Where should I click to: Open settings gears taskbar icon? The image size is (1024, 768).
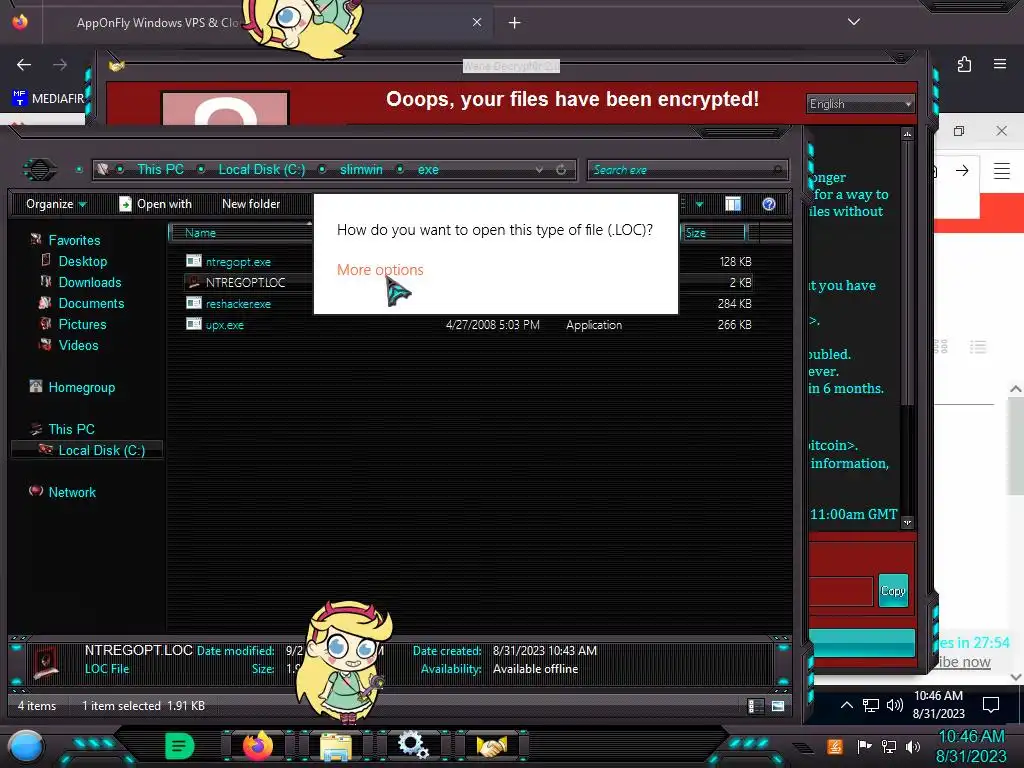(x=413, y=745)
